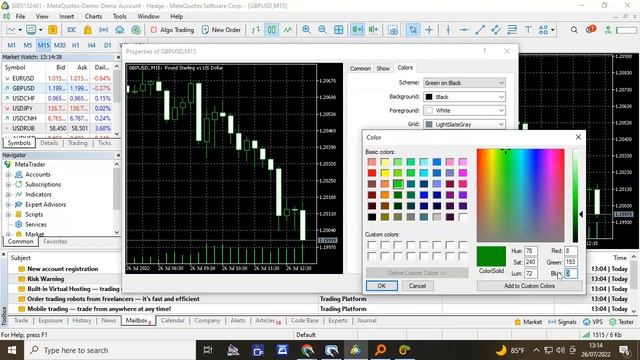Switch to the Calendar tab in Toolbox
The width and height of the screenshot is (640, 360).
[x=172, y=321]
